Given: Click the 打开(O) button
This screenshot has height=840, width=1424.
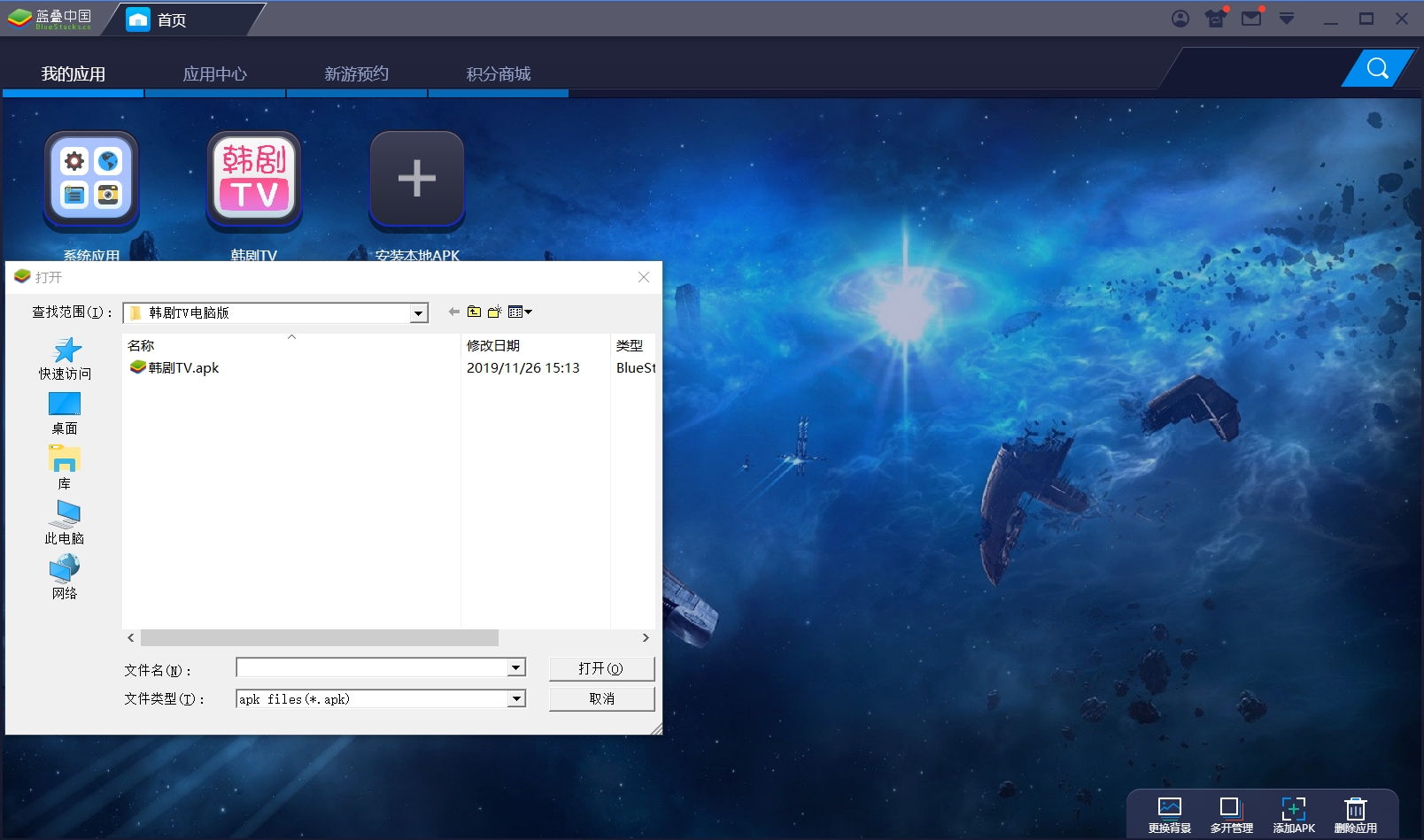Looking at the screenshot, I should coord(601,668).
